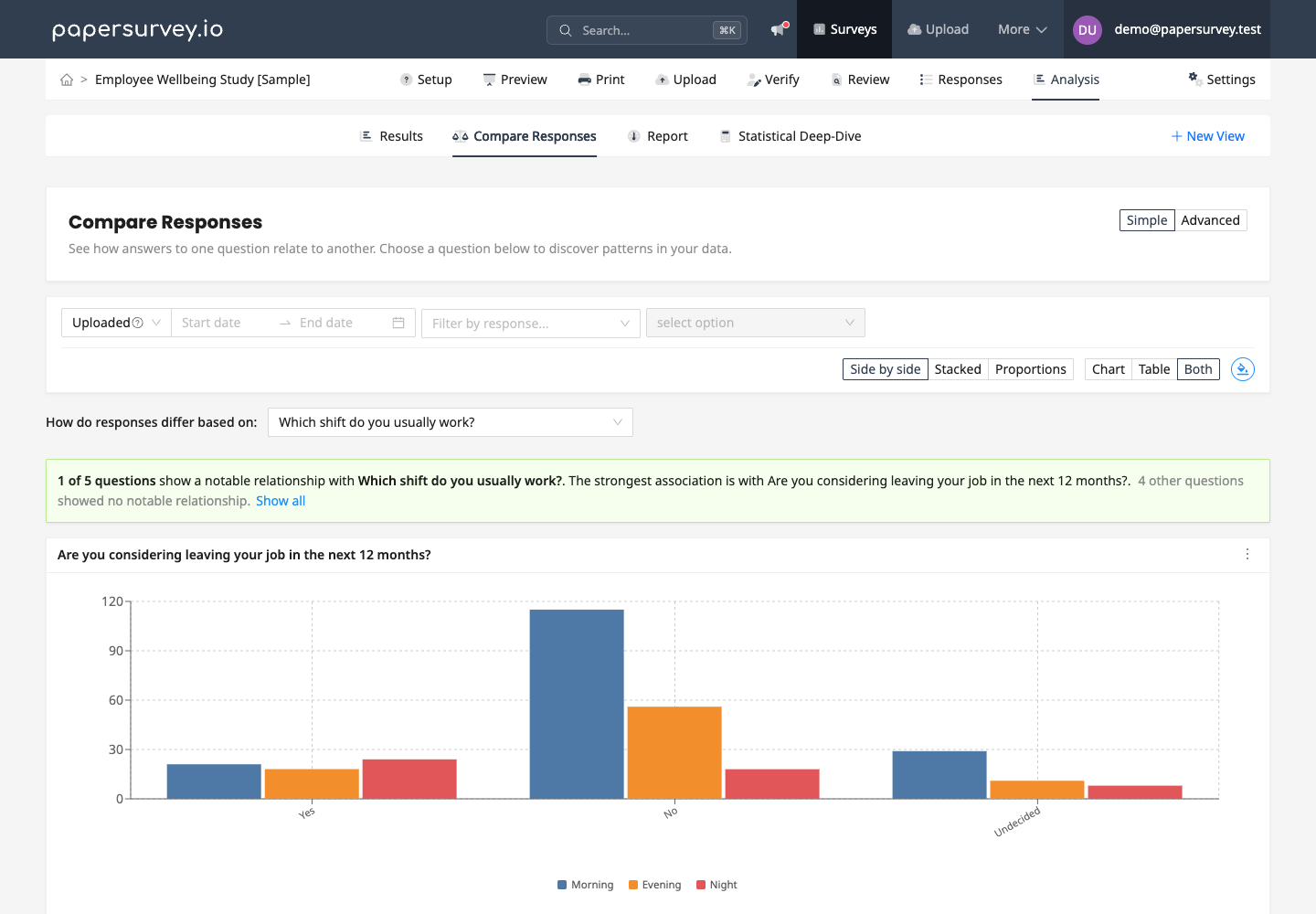Viewport: 1316px width, 914px height.
Task: Open the Uploaded date type dropdown
Action: click(116, 323)
